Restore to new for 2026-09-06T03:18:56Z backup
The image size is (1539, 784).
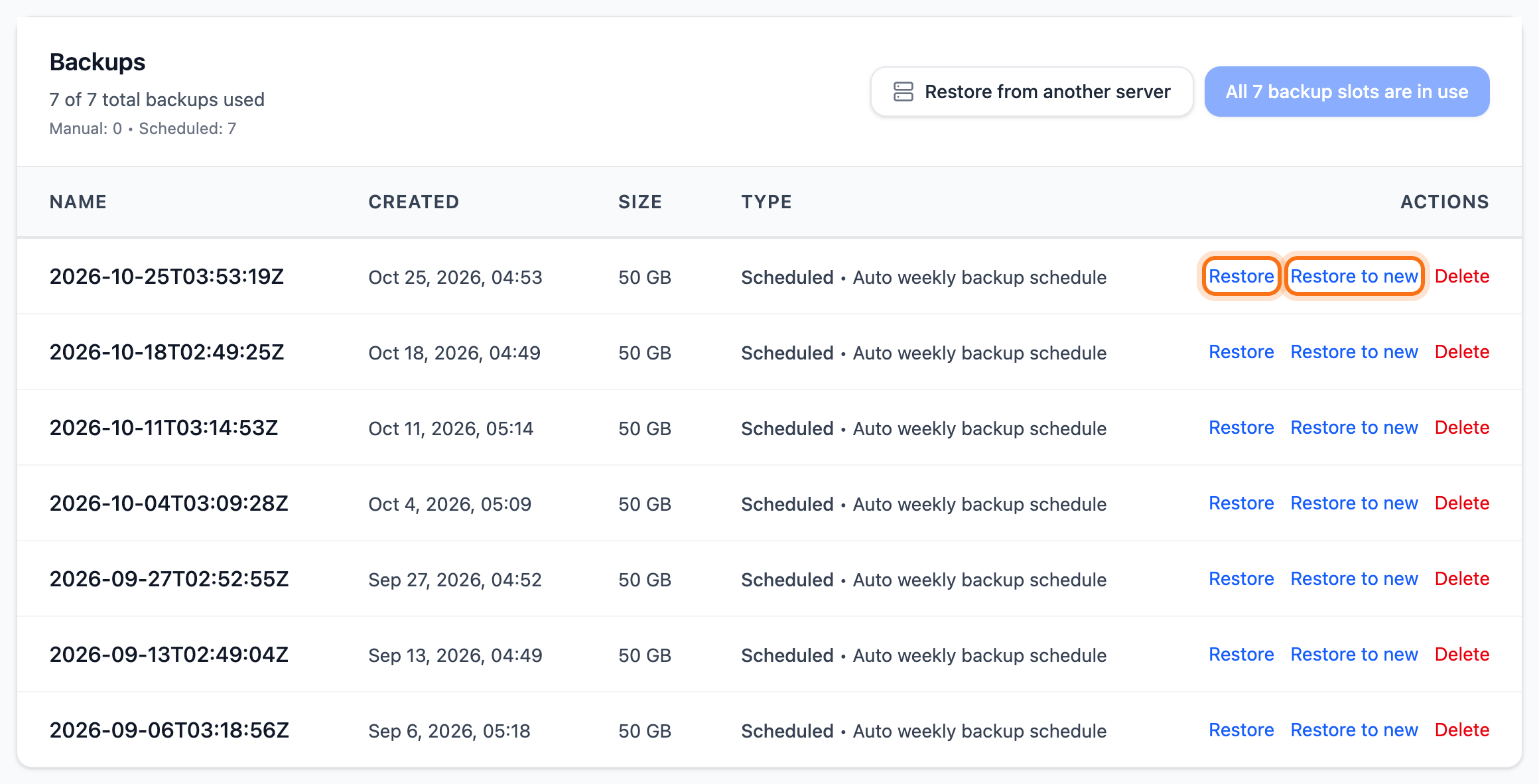pyautogui.click(x=1354, y=730)
